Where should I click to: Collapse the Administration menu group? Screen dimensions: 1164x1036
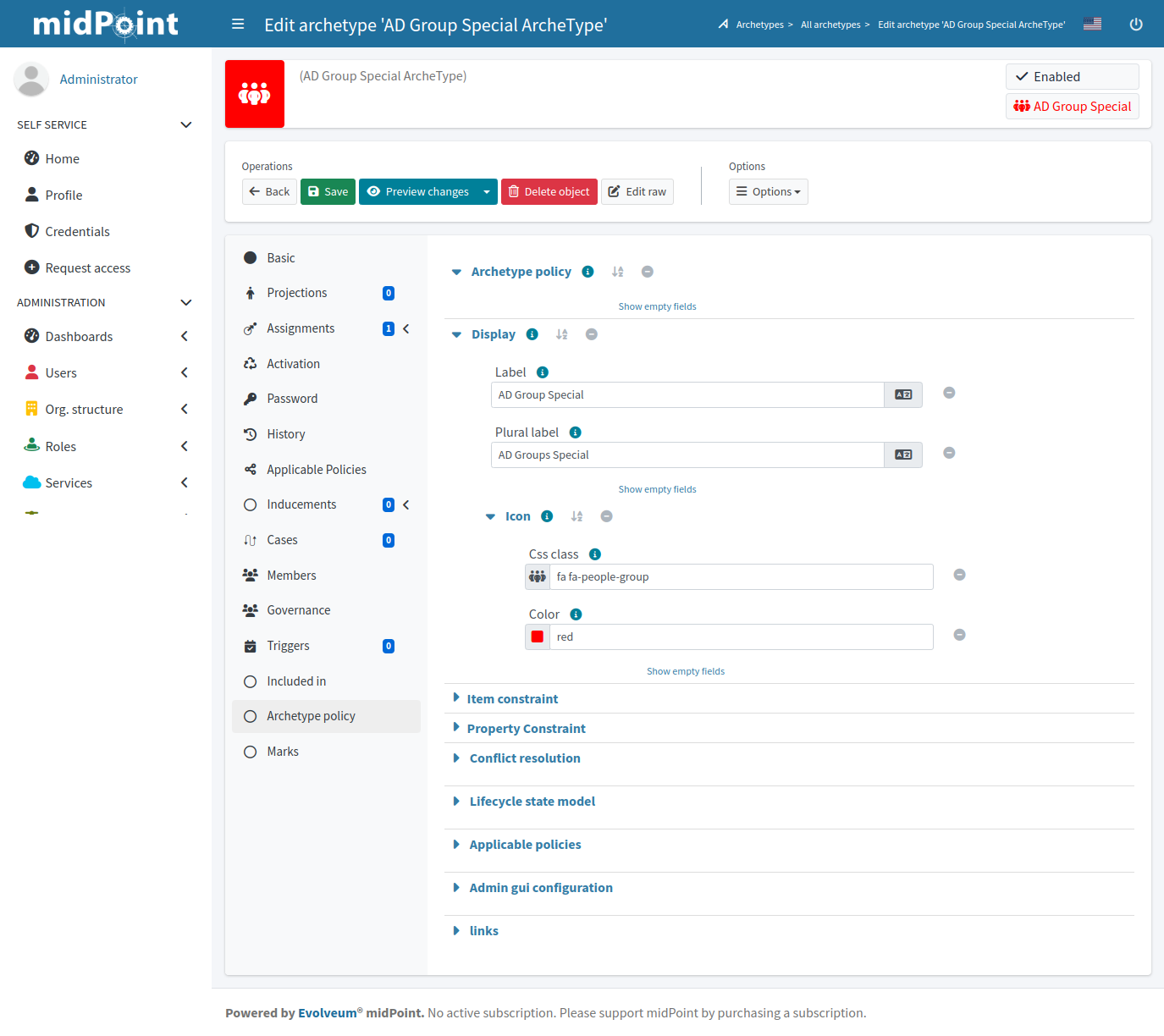(x=186, y=303)
